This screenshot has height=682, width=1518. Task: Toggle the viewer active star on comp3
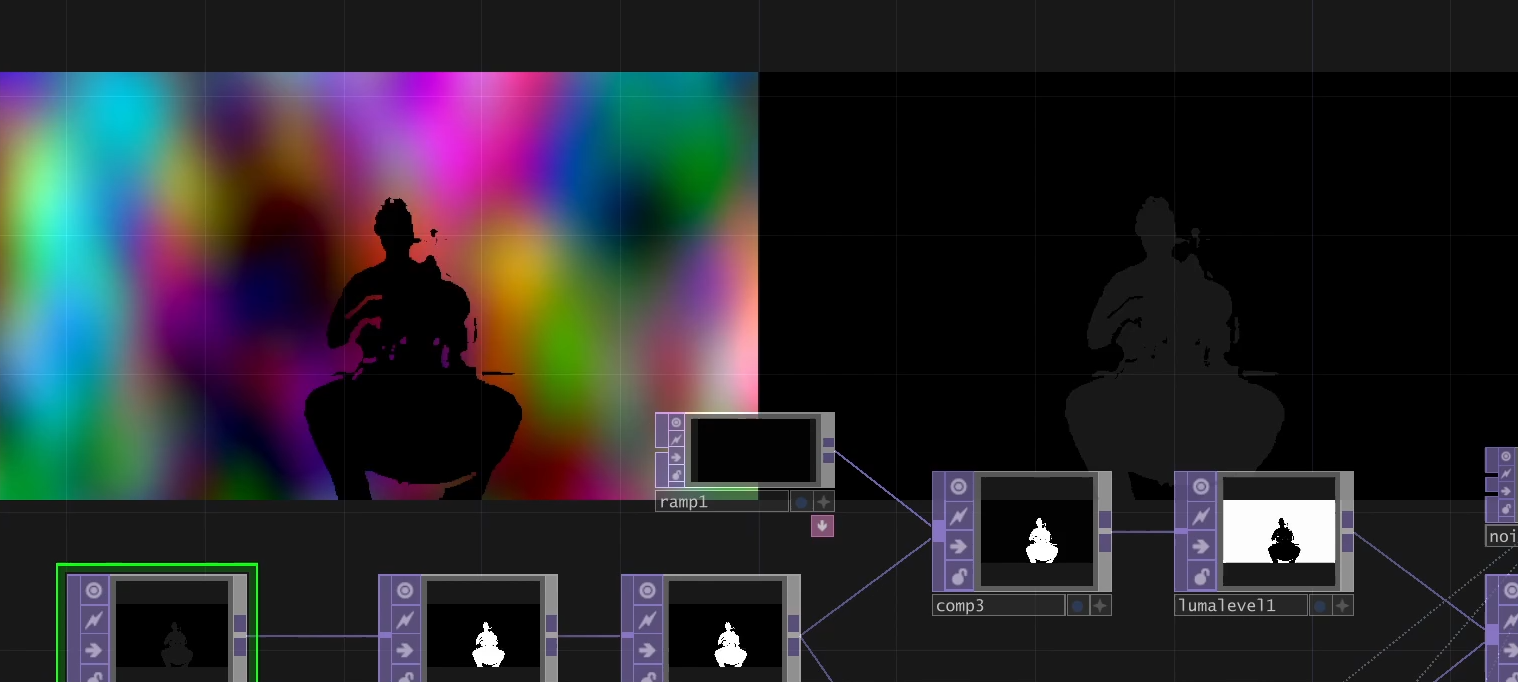pos(1100,606)
